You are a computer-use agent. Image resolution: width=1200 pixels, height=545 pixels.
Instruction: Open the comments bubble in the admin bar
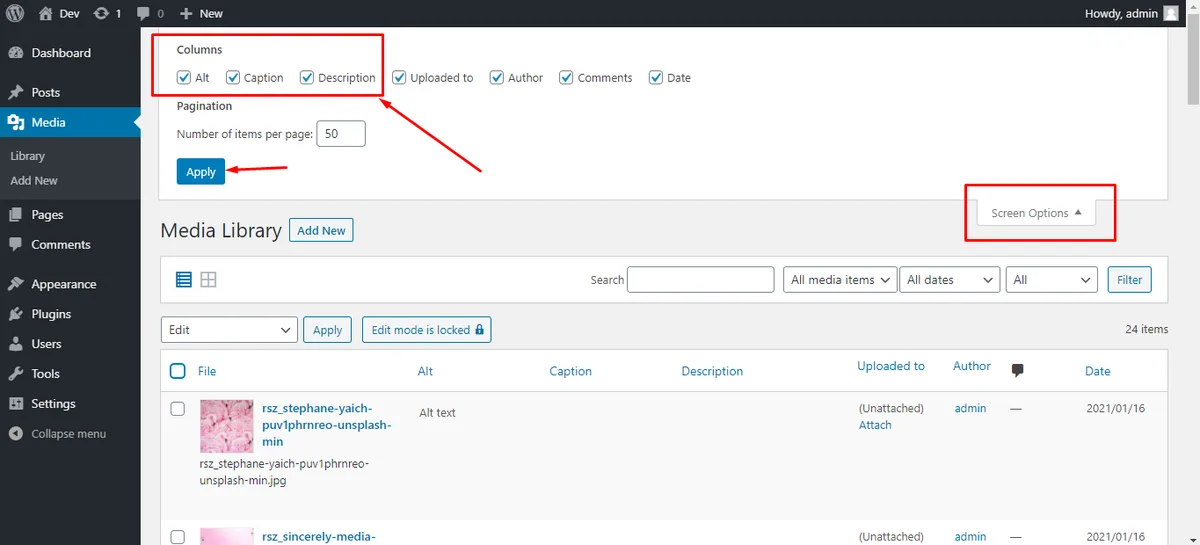(x=150, y=13)
